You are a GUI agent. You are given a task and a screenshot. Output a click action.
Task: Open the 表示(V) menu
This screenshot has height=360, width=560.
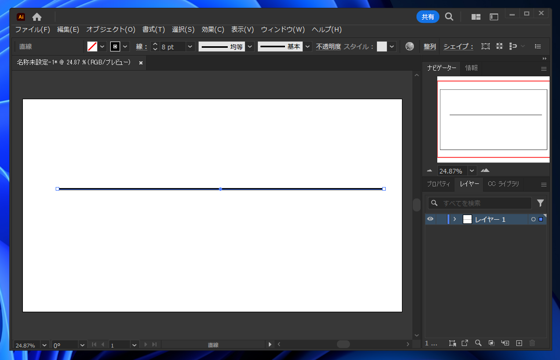(x=242, y=30)
